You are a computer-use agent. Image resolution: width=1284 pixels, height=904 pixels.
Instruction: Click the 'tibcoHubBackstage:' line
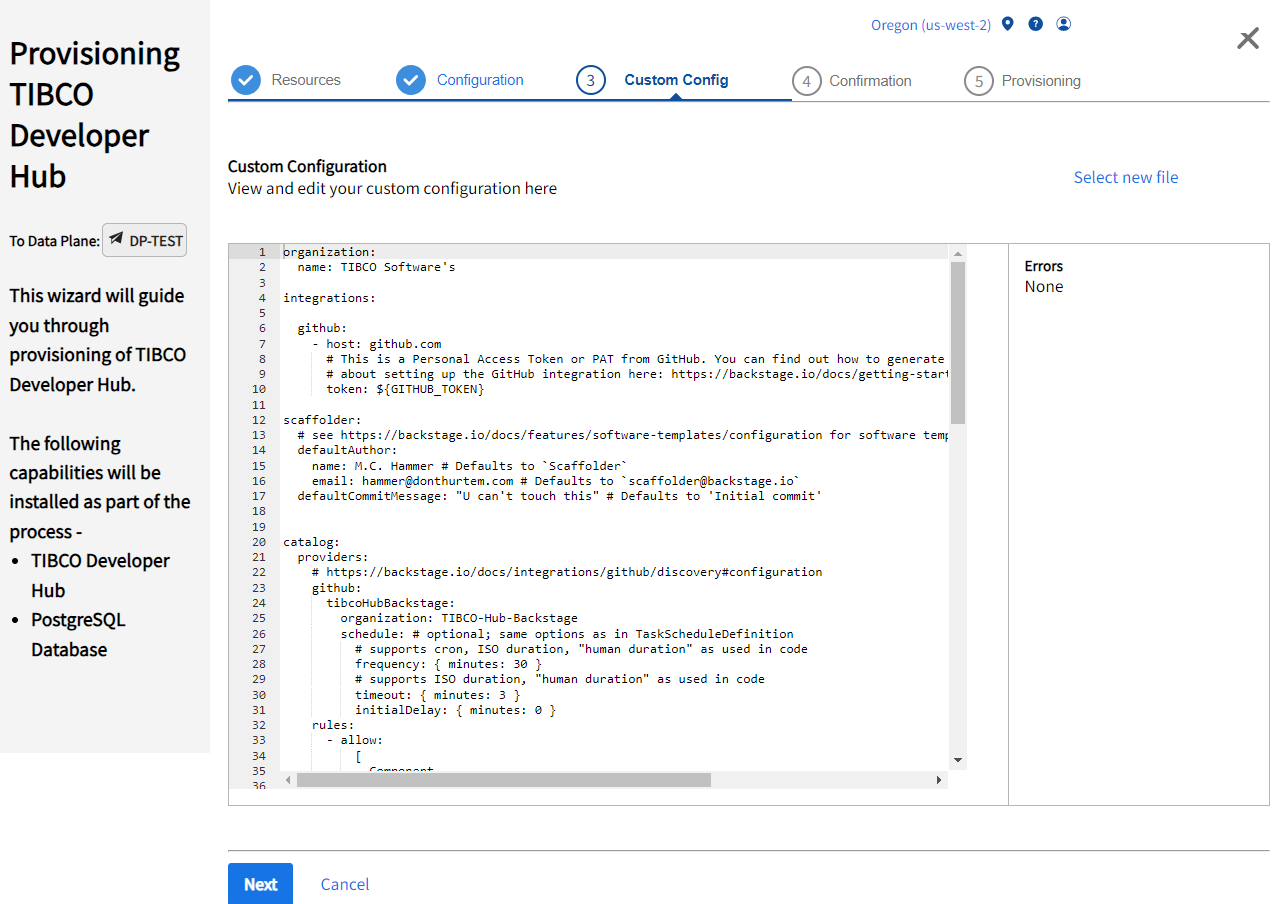[390, 603]
